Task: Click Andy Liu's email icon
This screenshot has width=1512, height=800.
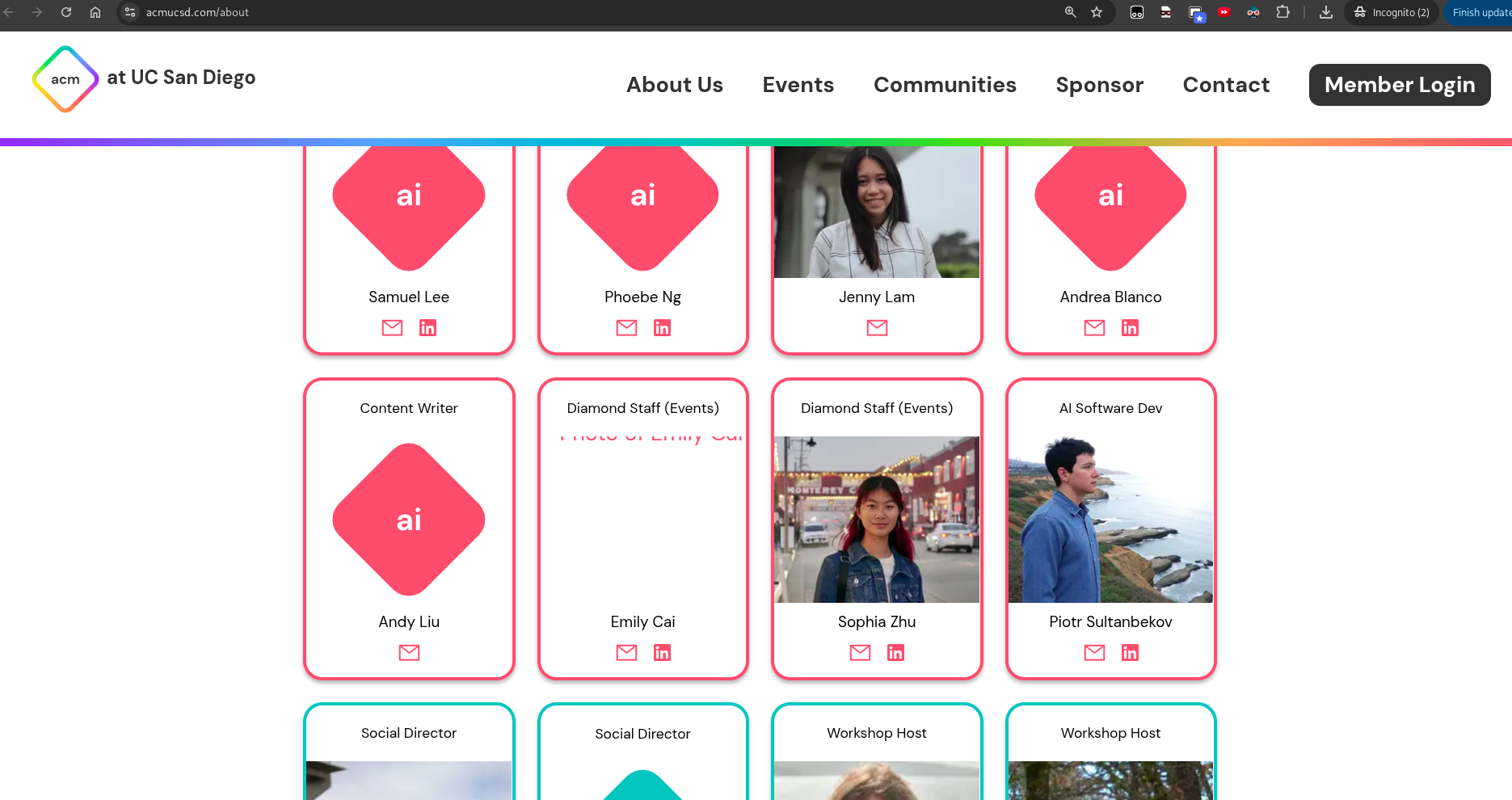Action: (x=409, y=652)
